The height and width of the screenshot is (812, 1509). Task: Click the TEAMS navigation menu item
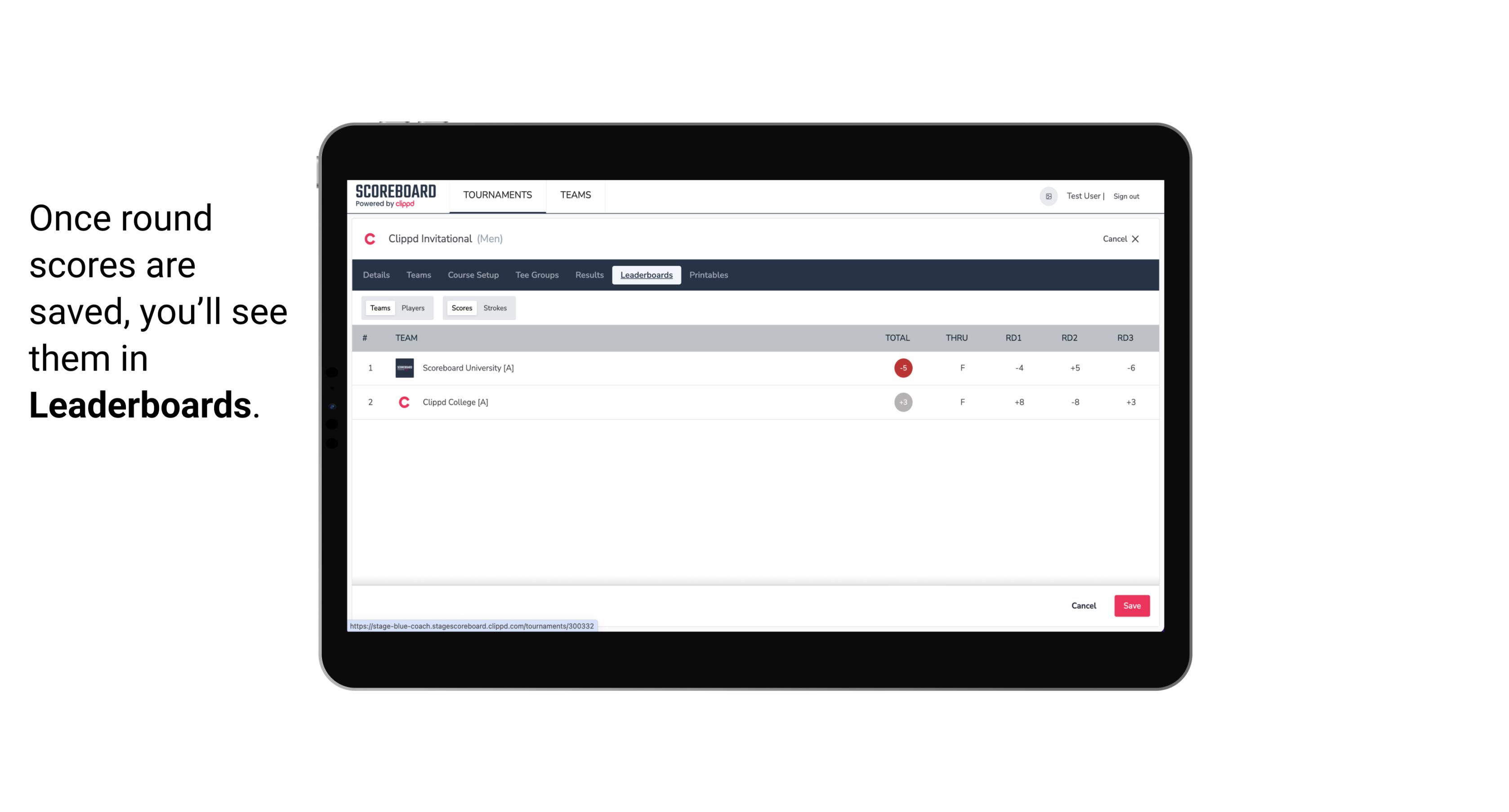point(576,195)
